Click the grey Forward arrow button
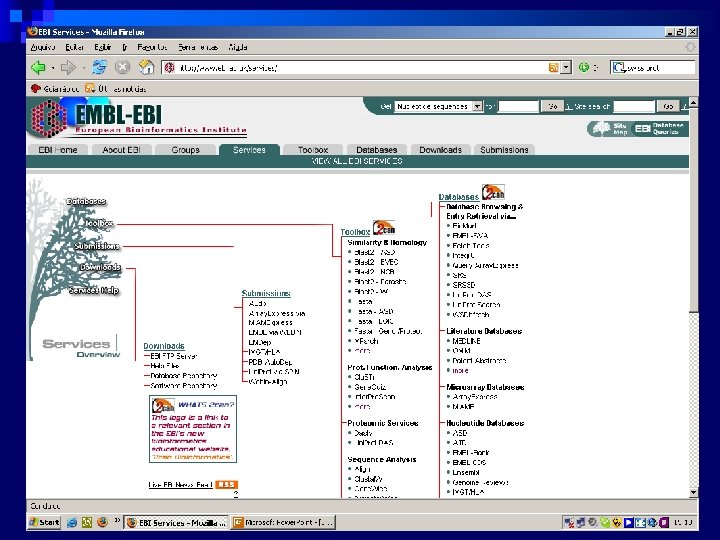The image size is (720, 540). (x=68, y=68)
